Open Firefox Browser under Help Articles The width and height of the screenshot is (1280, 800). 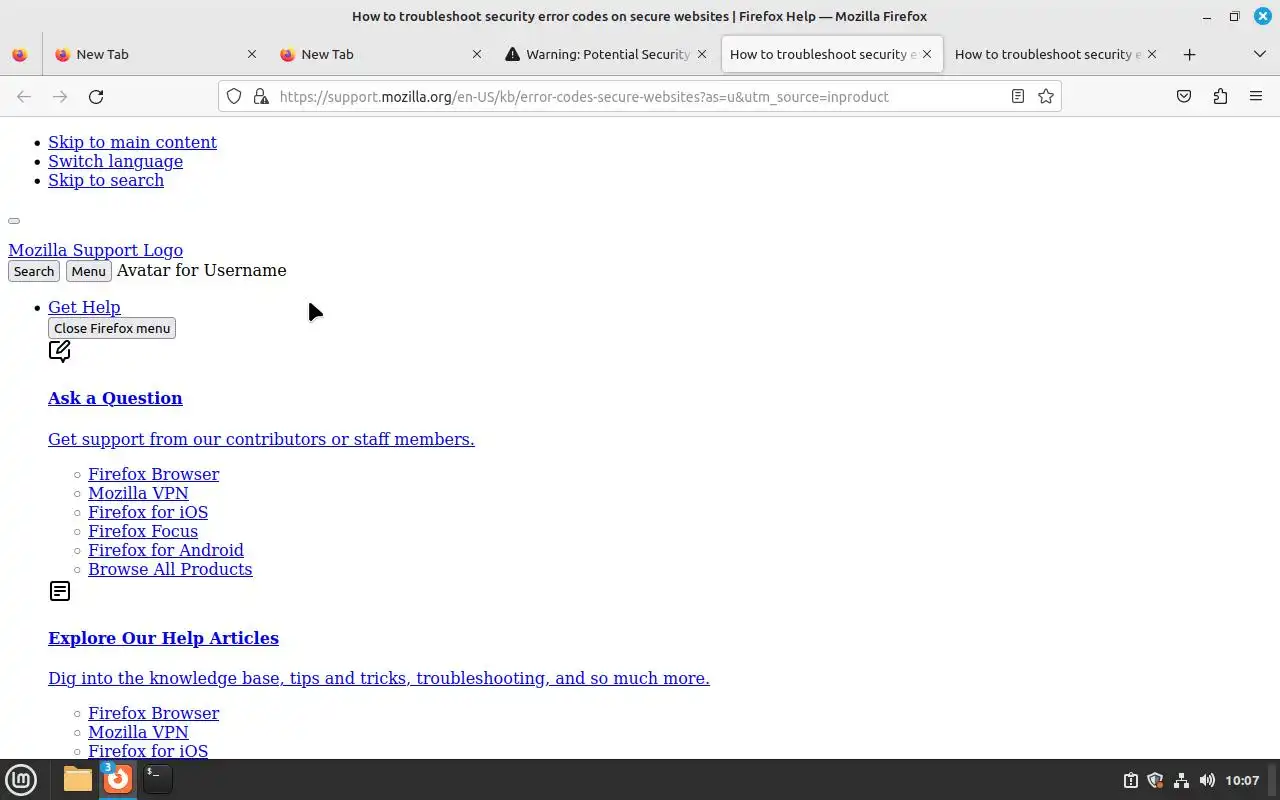click(153, 713)
